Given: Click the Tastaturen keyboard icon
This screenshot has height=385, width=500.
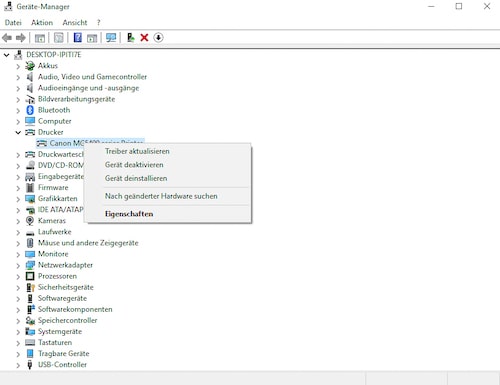Looking at the screenshot, I should point(30,342).
